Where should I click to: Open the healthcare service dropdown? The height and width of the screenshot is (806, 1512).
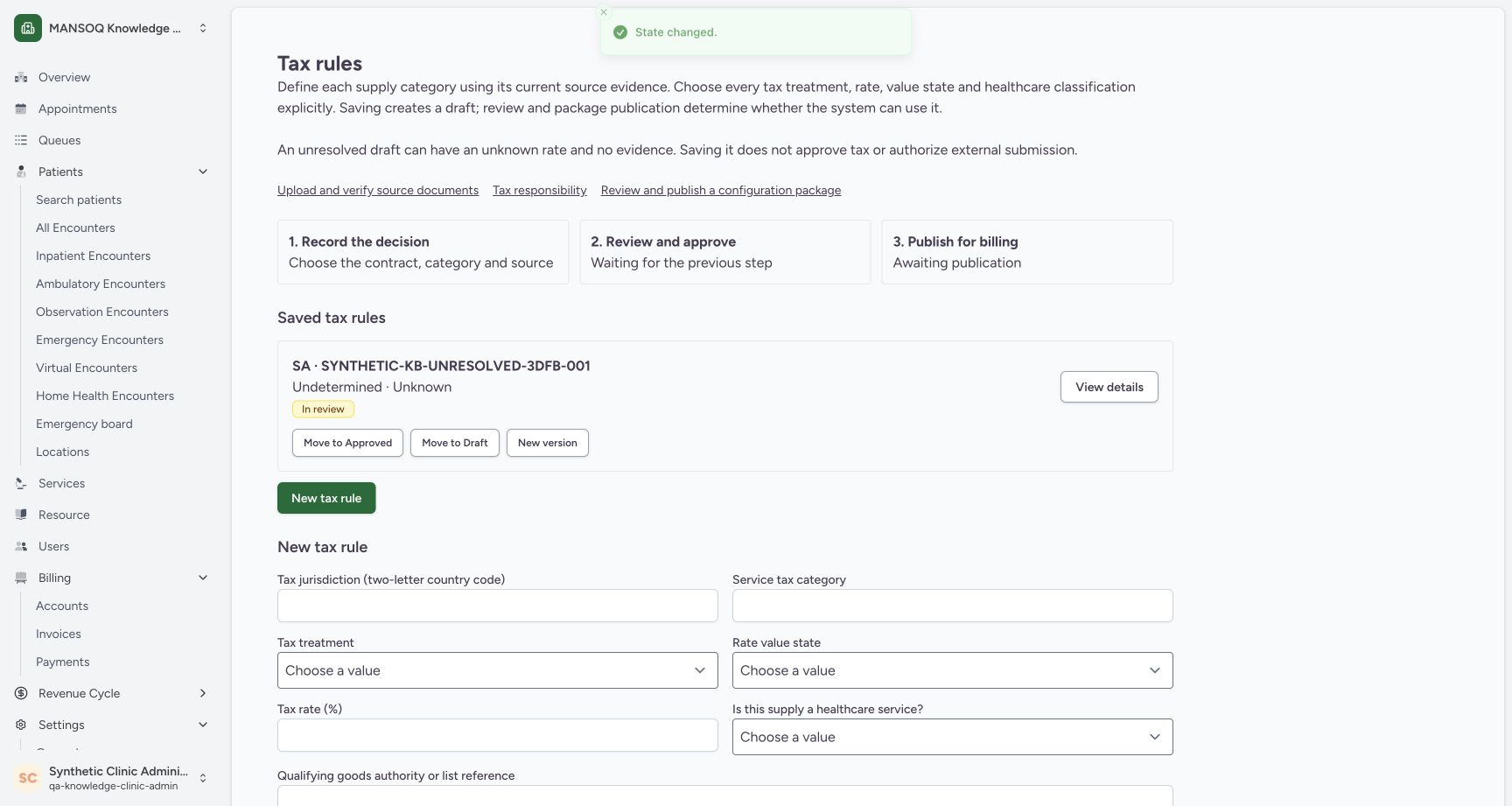click(x=953, y=737)
